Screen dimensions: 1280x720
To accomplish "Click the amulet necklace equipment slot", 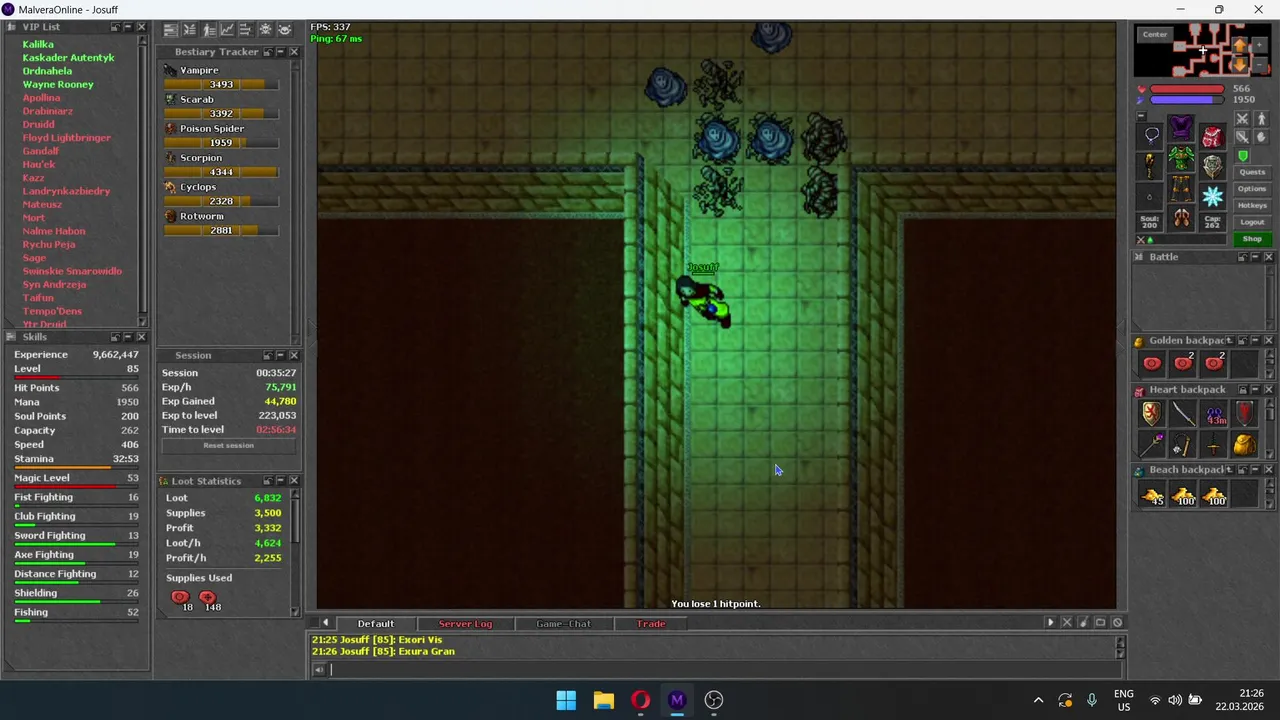I will click(1150, 135).
